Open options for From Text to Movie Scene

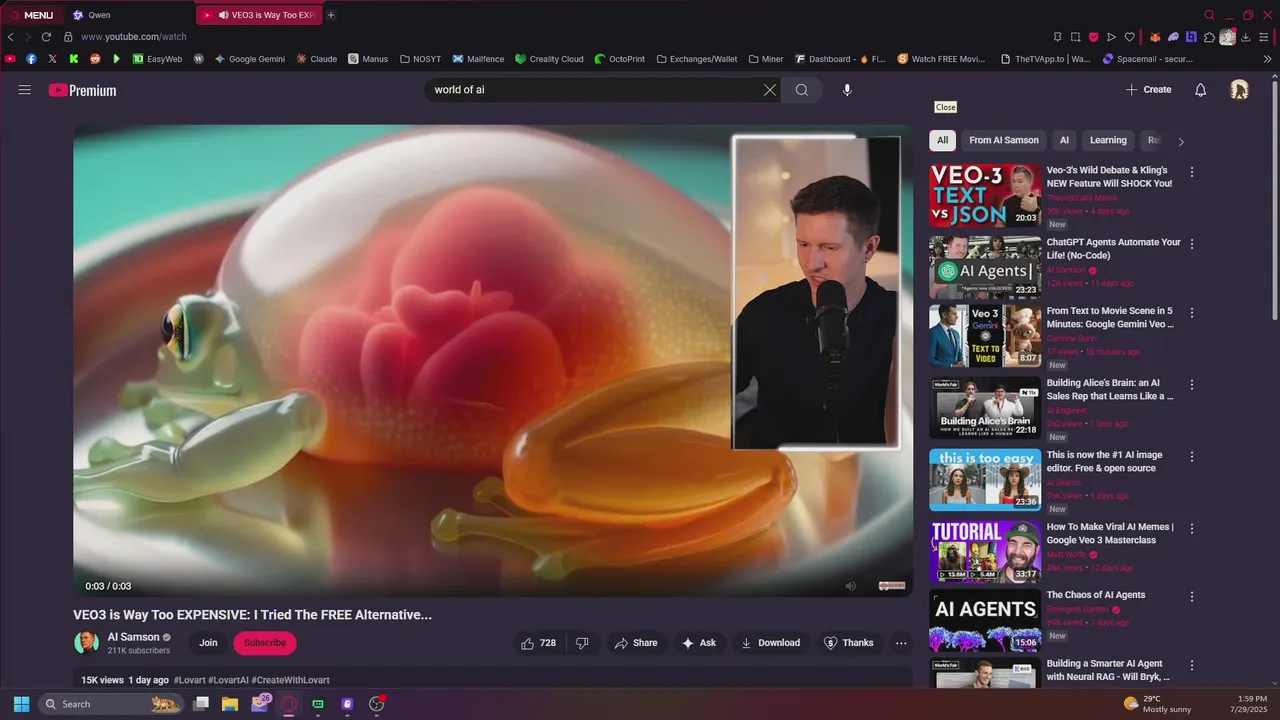1191,313
